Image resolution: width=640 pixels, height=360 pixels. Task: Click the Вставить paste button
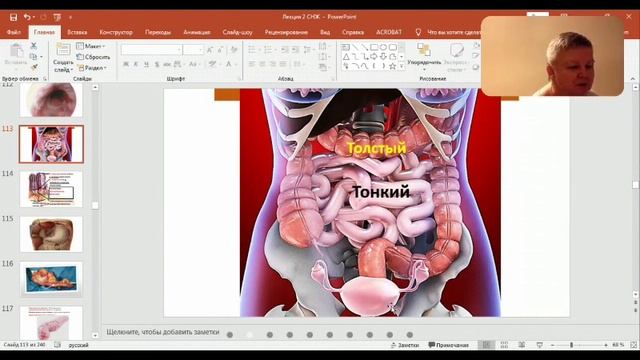16,55
